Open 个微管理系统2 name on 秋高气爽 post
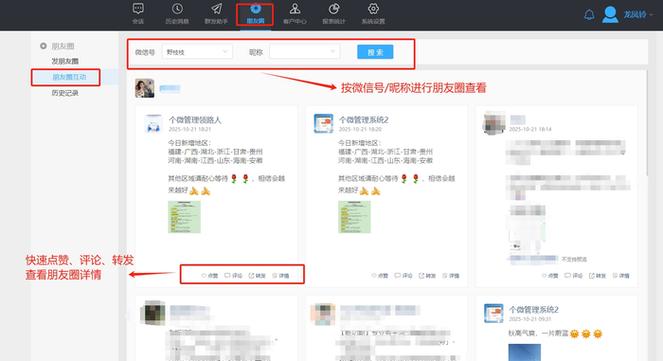The image size is (663, 361). coord(534,309)
